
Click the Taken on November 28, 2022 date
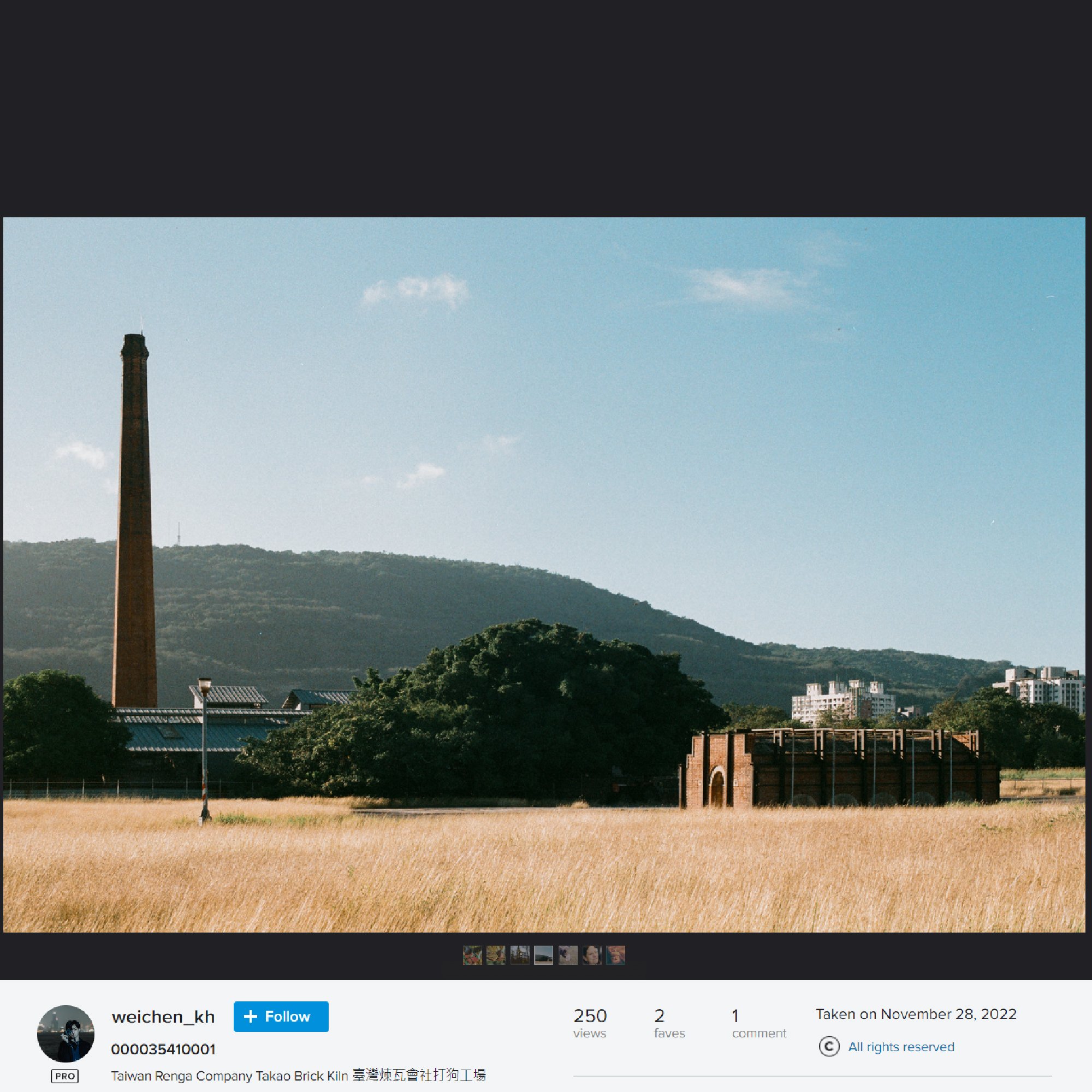pyautogui.click(x=916, y=1014)
